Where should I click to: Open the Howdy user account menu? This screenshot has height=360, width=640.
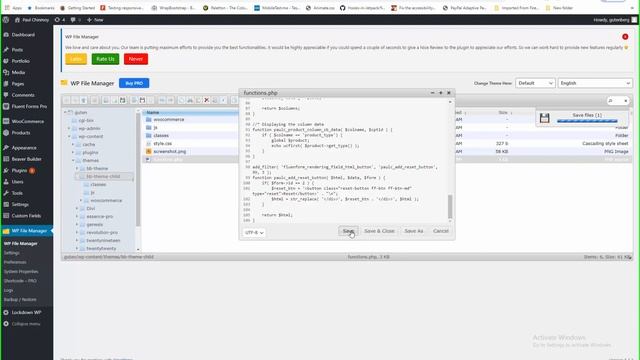pyautogui.click(x=615, y=20)
